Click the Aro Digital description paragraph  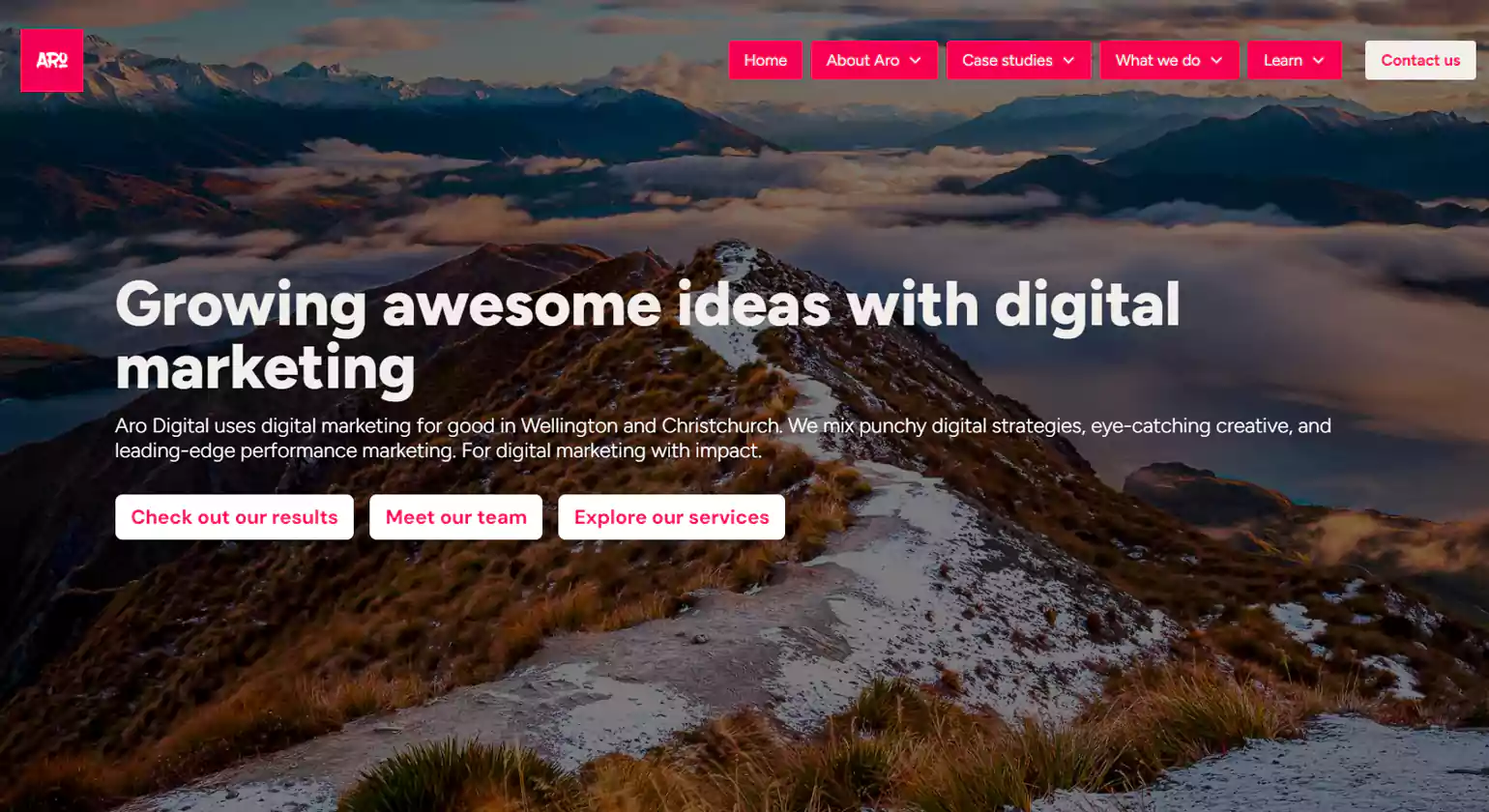723,438
